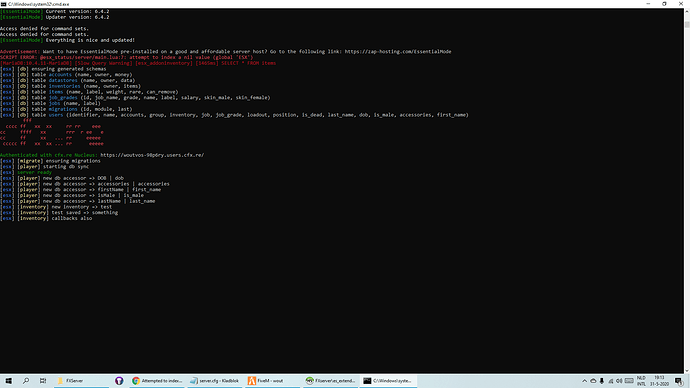This screenshot has width=690, height=388.
Task: Open OneDrive cloud tray icon
Action: coord(593,381)
